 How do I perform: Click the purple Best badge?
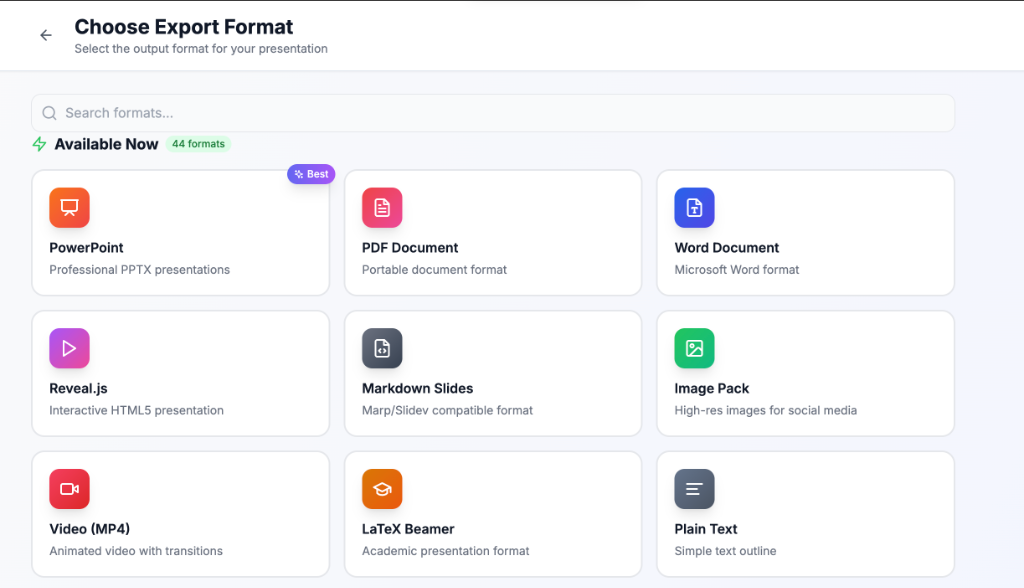[x=310, y=173]
